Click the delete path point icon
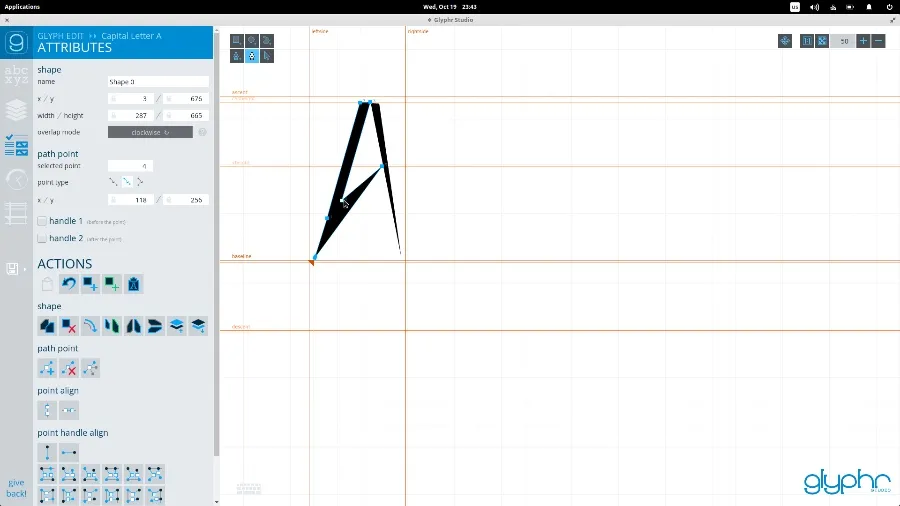 click(69, 368)
